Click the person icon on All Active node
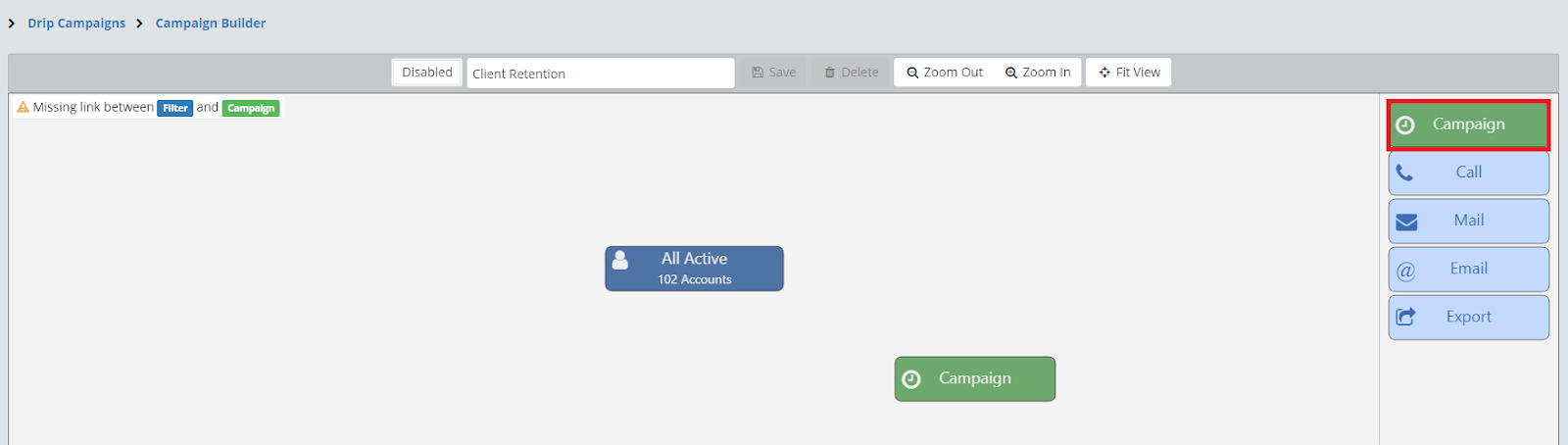 click(x=620, y=260)
